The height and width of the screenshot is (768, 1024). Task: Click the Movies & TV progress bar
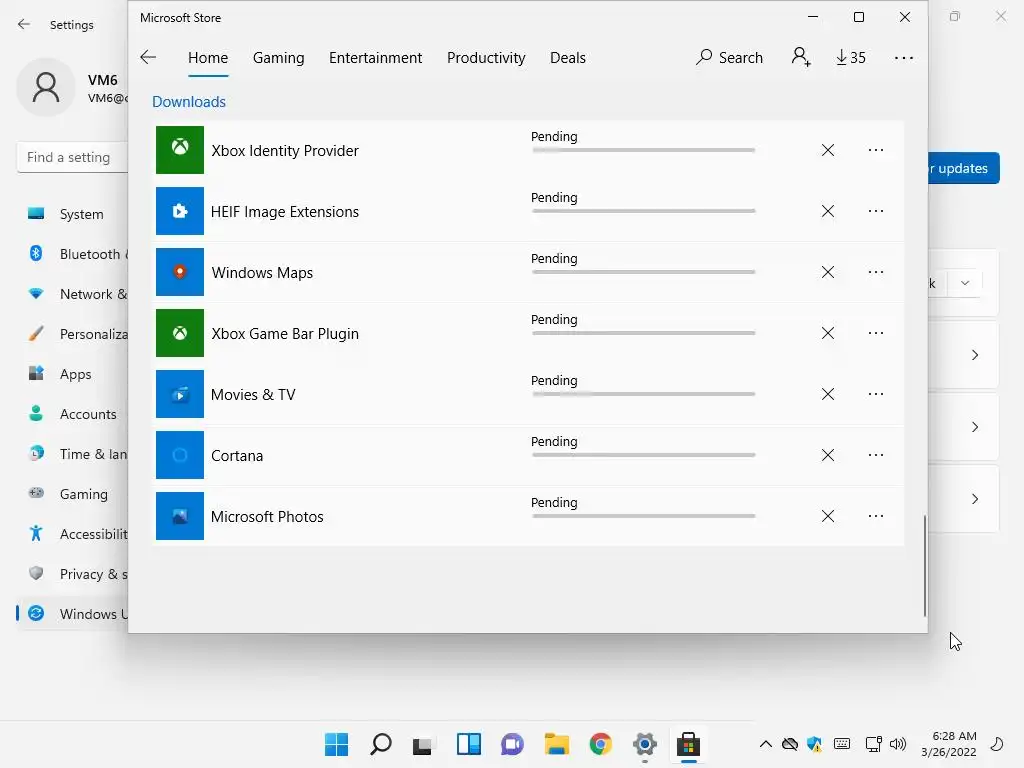(643, 394)
